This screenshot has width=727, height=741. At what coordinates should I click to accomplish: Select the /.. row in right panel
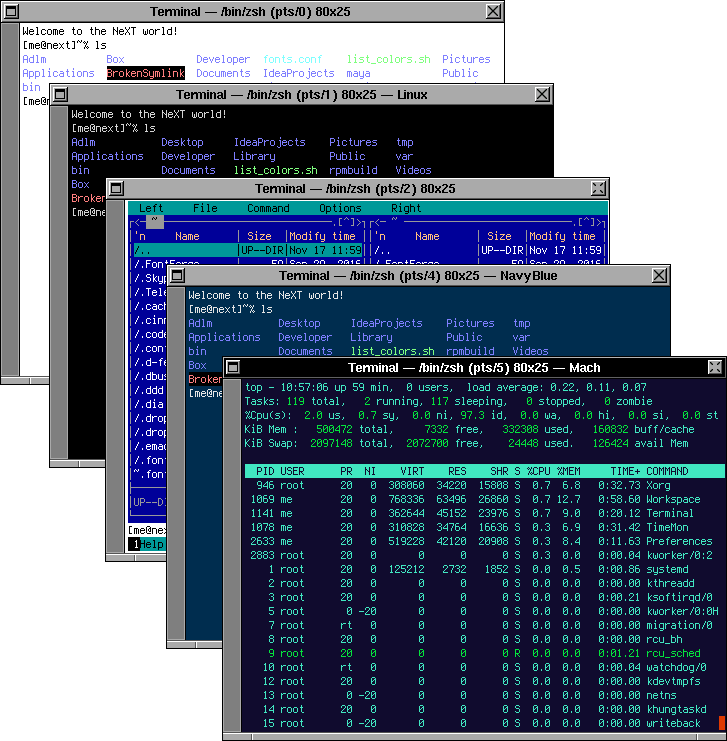[488, 250]
